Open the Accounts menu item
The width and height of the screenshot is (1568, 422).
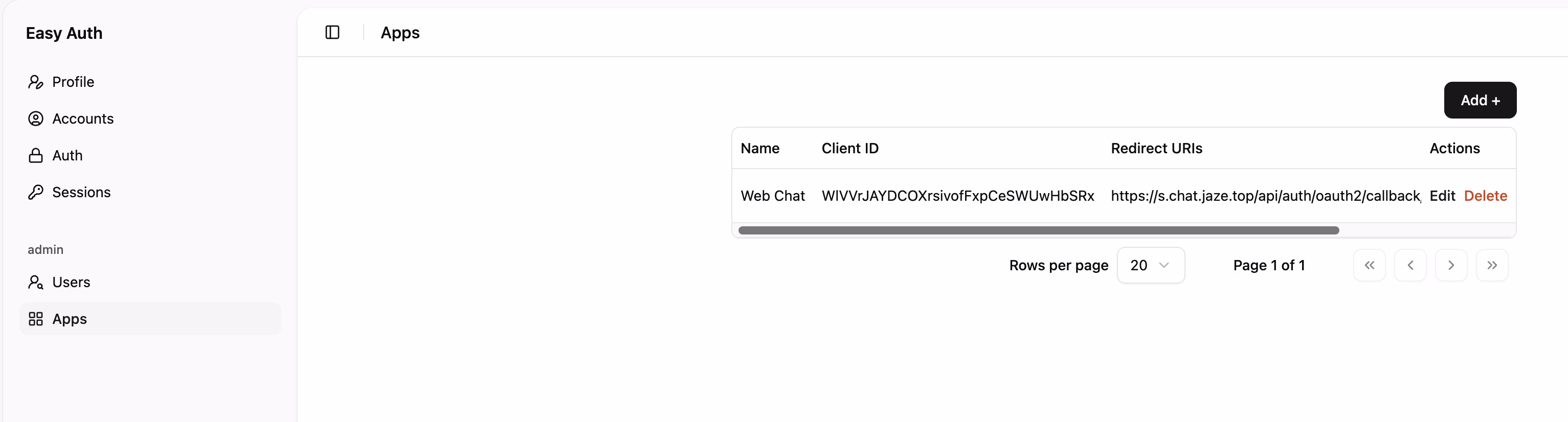[x=83, y=119]
